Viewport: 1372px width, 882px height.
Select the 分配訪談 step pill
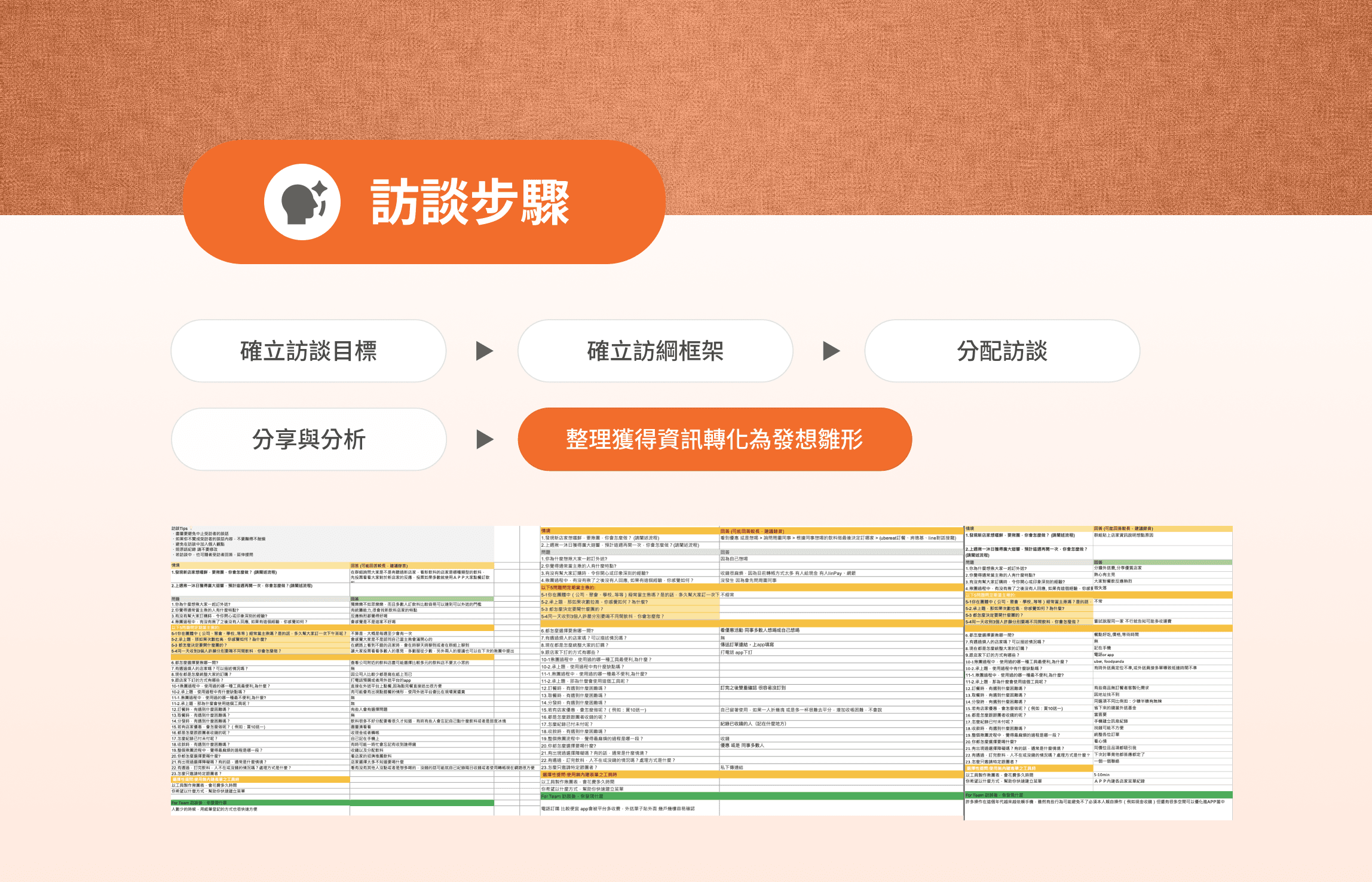pyautogui.click(x=1002, y=351)
